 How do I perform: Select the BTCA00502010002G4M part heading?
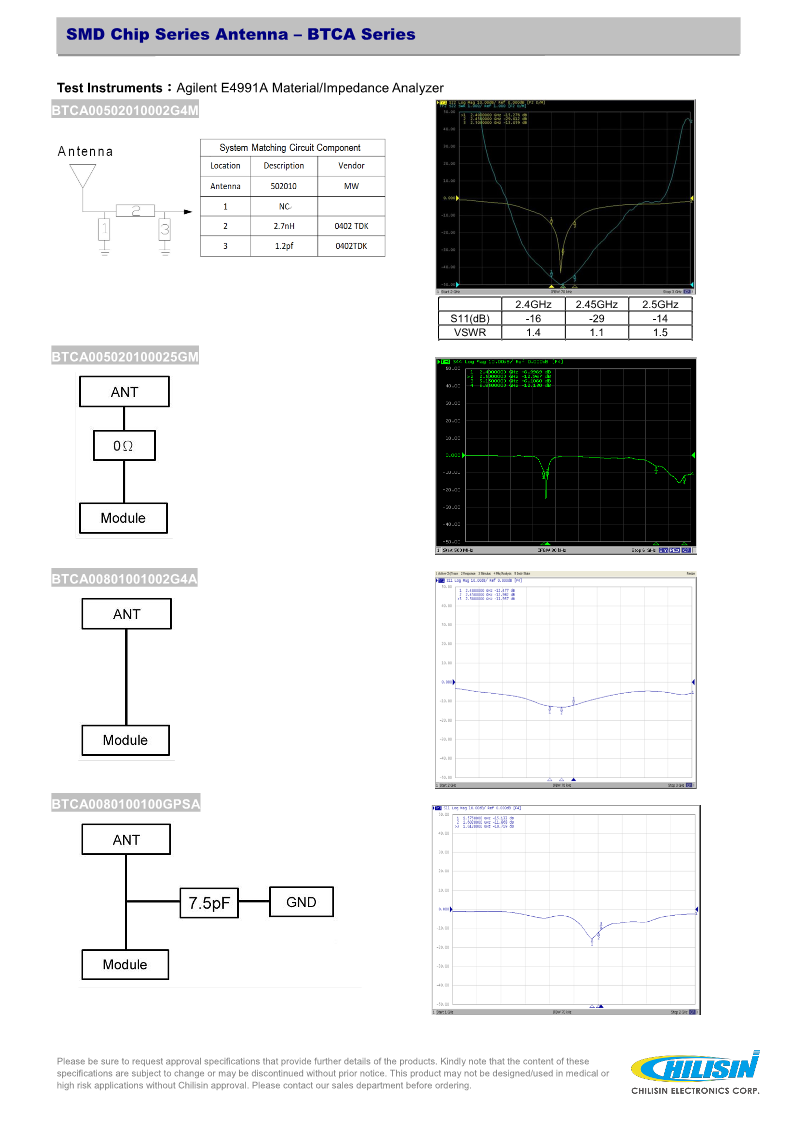click(125, 110)
